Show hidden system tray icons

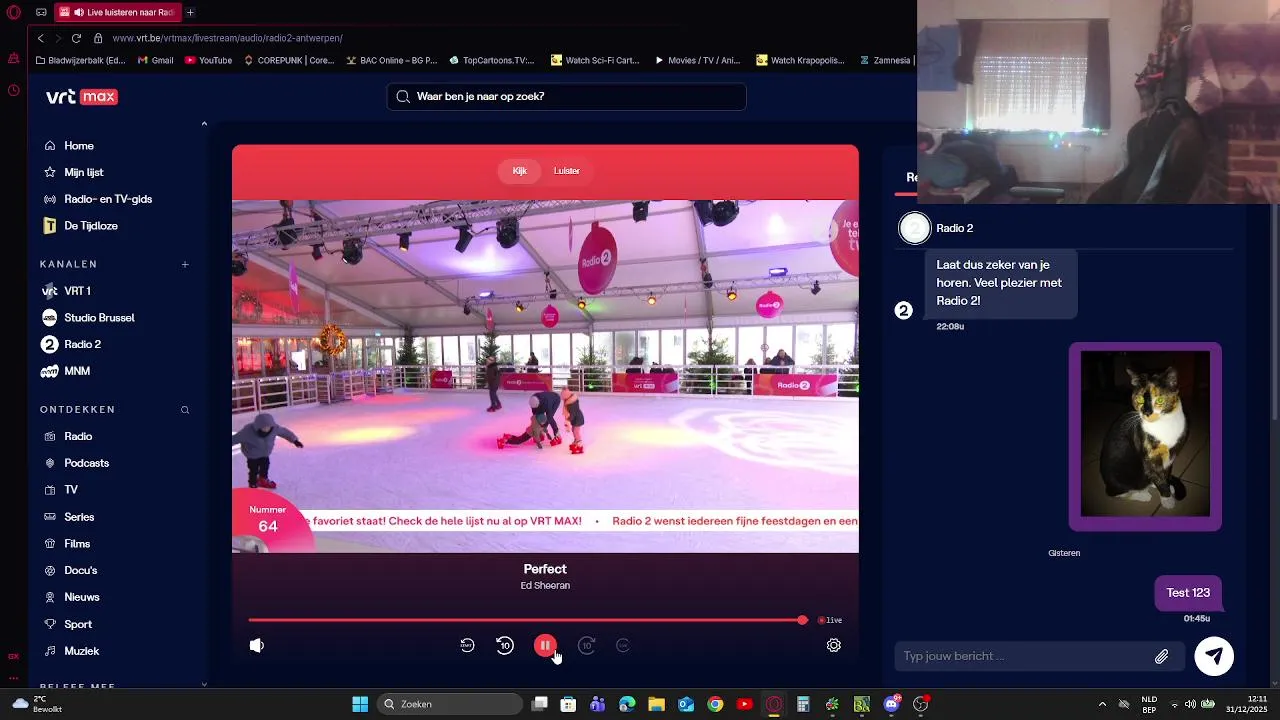1102,704
